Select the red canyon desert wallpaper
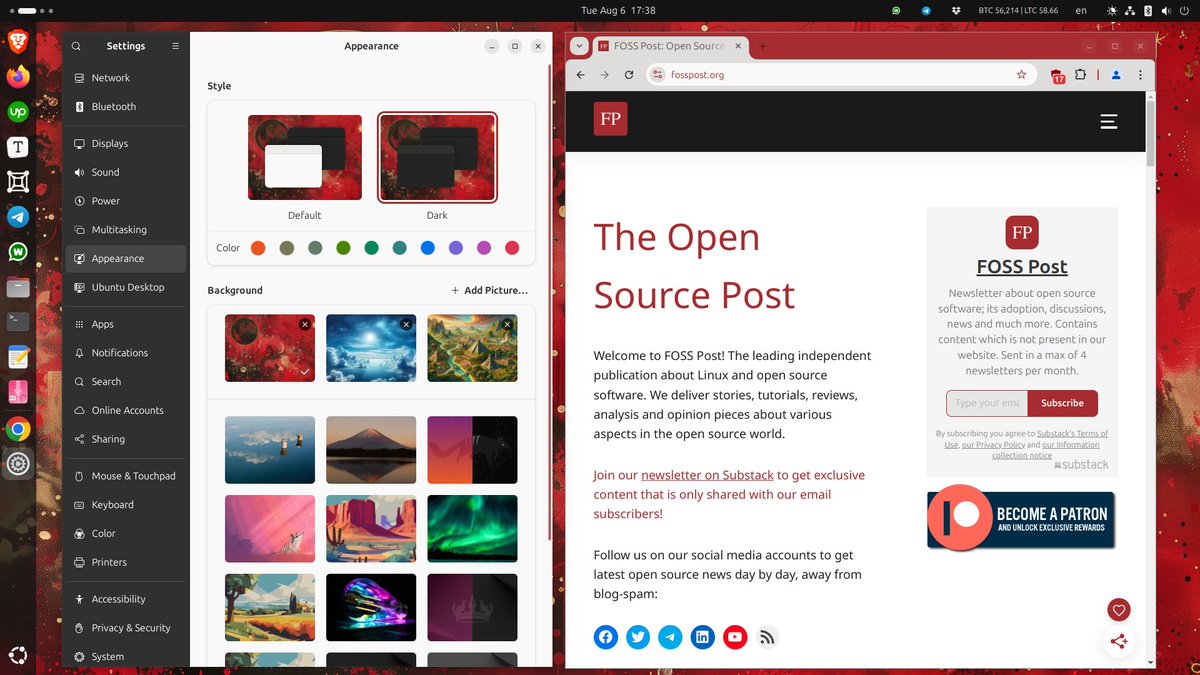The image size is (1200, 675). point(371,529)
